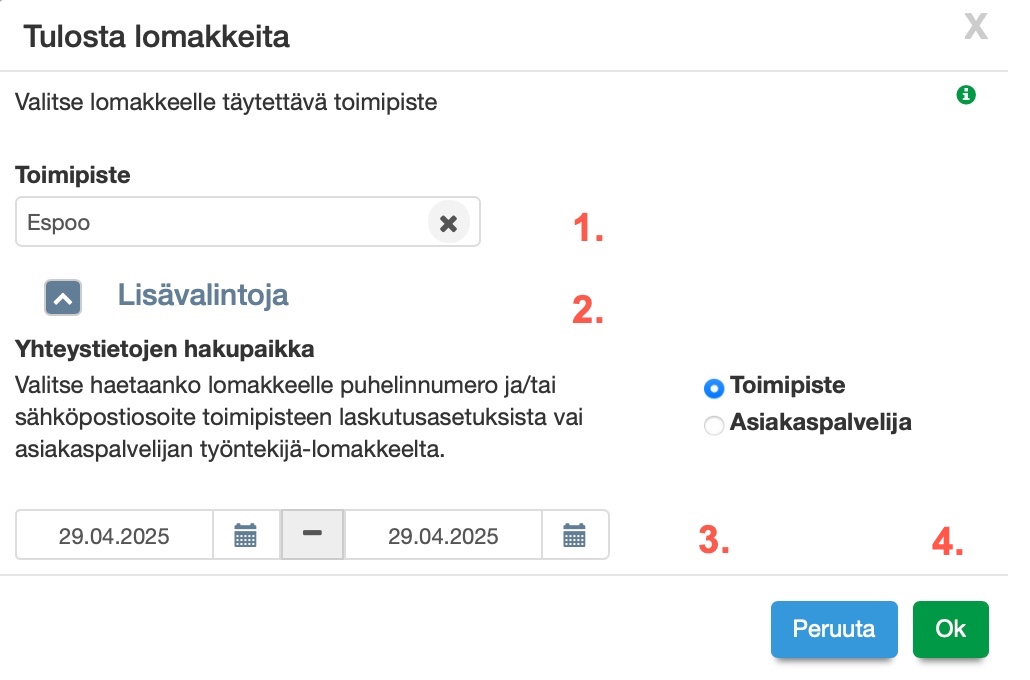Focus the end date input field
1030x680 pixels.
[443, 536]
